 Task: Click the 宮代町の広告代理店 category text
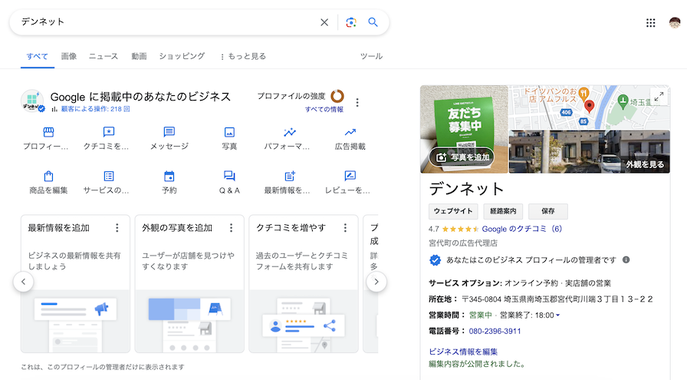pyautogui.click(x=463, y=243)
